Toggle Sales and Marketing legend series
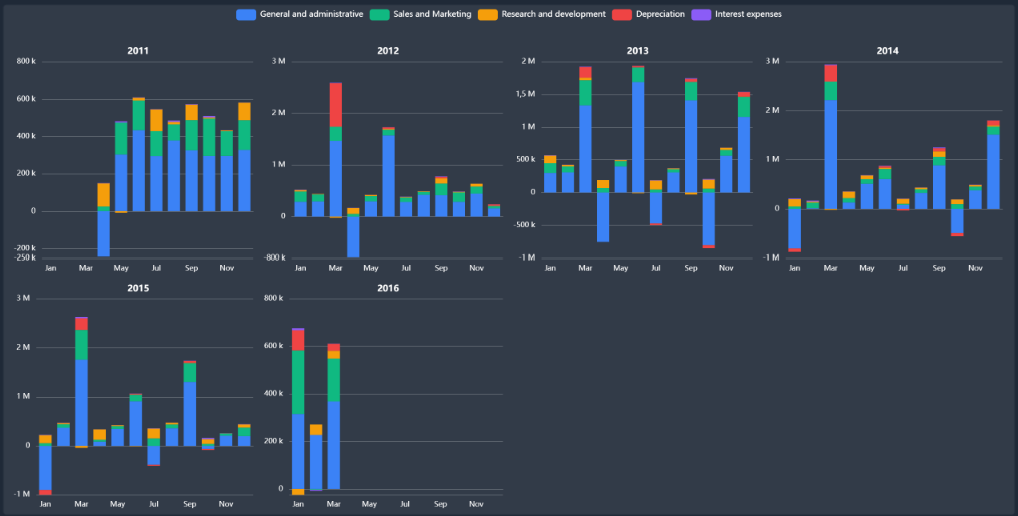 click(421, 14)
